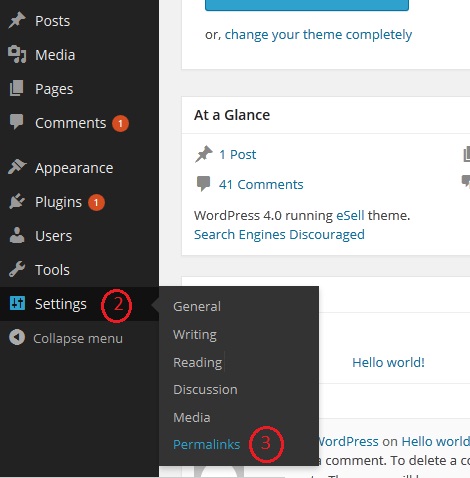Click the Media camera-music icon in the sidebar
This screenshot has height=478, width=470.
point(17,54)
